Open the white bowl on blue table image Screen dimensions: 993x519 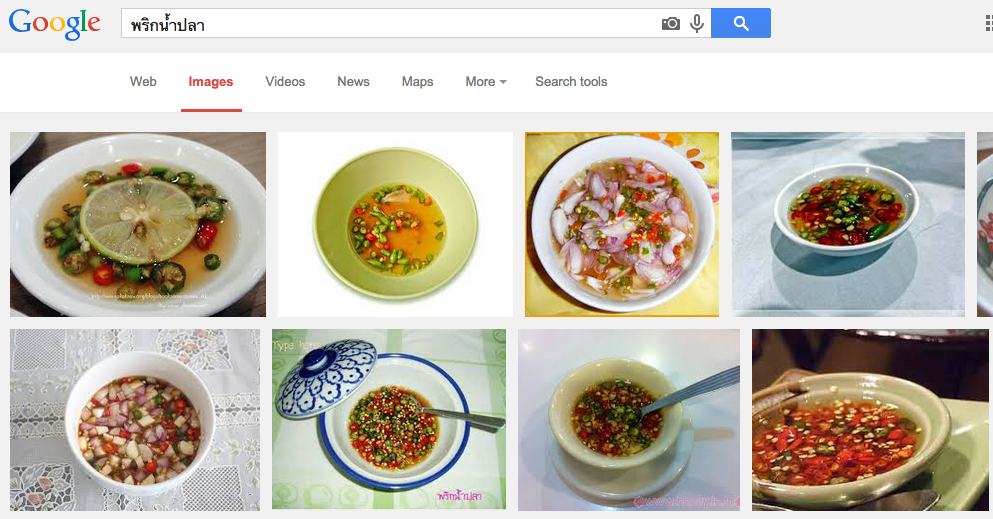pyautogui.click(x=848, y=224)
